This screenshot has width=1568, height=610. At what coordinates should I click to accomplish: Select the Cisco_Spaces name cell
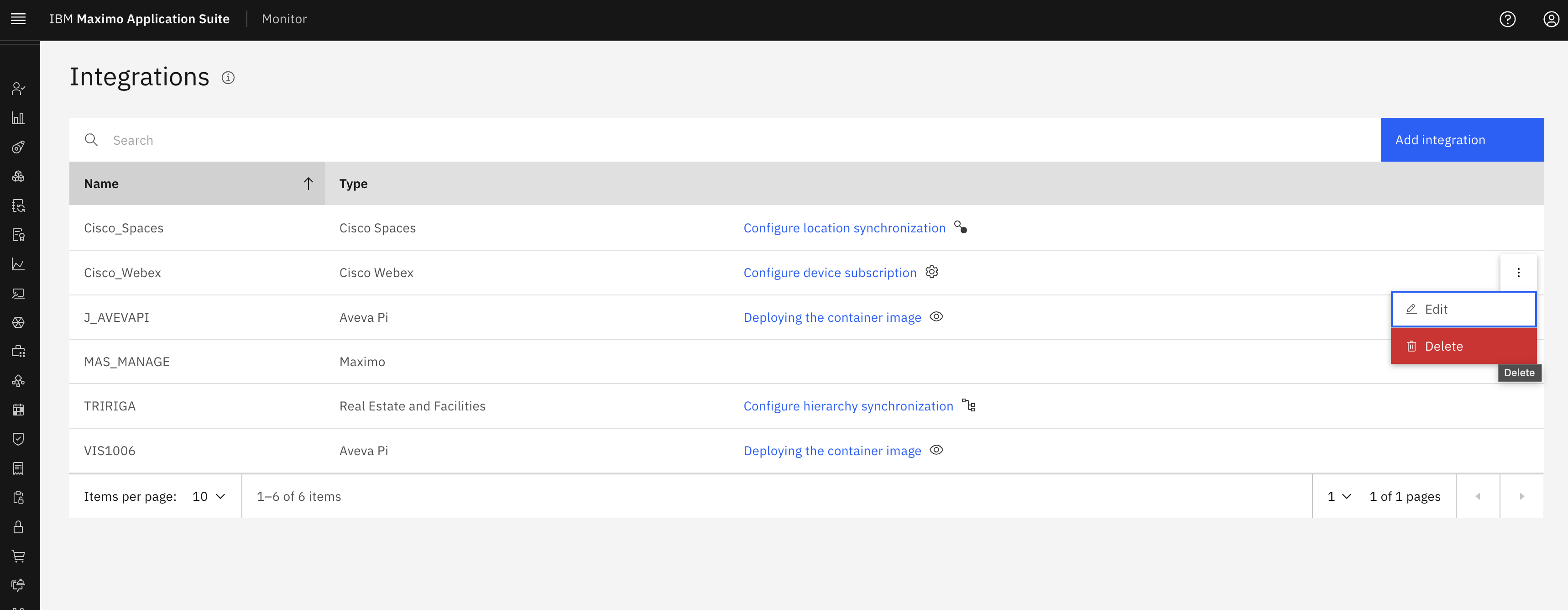coord(124,228)
